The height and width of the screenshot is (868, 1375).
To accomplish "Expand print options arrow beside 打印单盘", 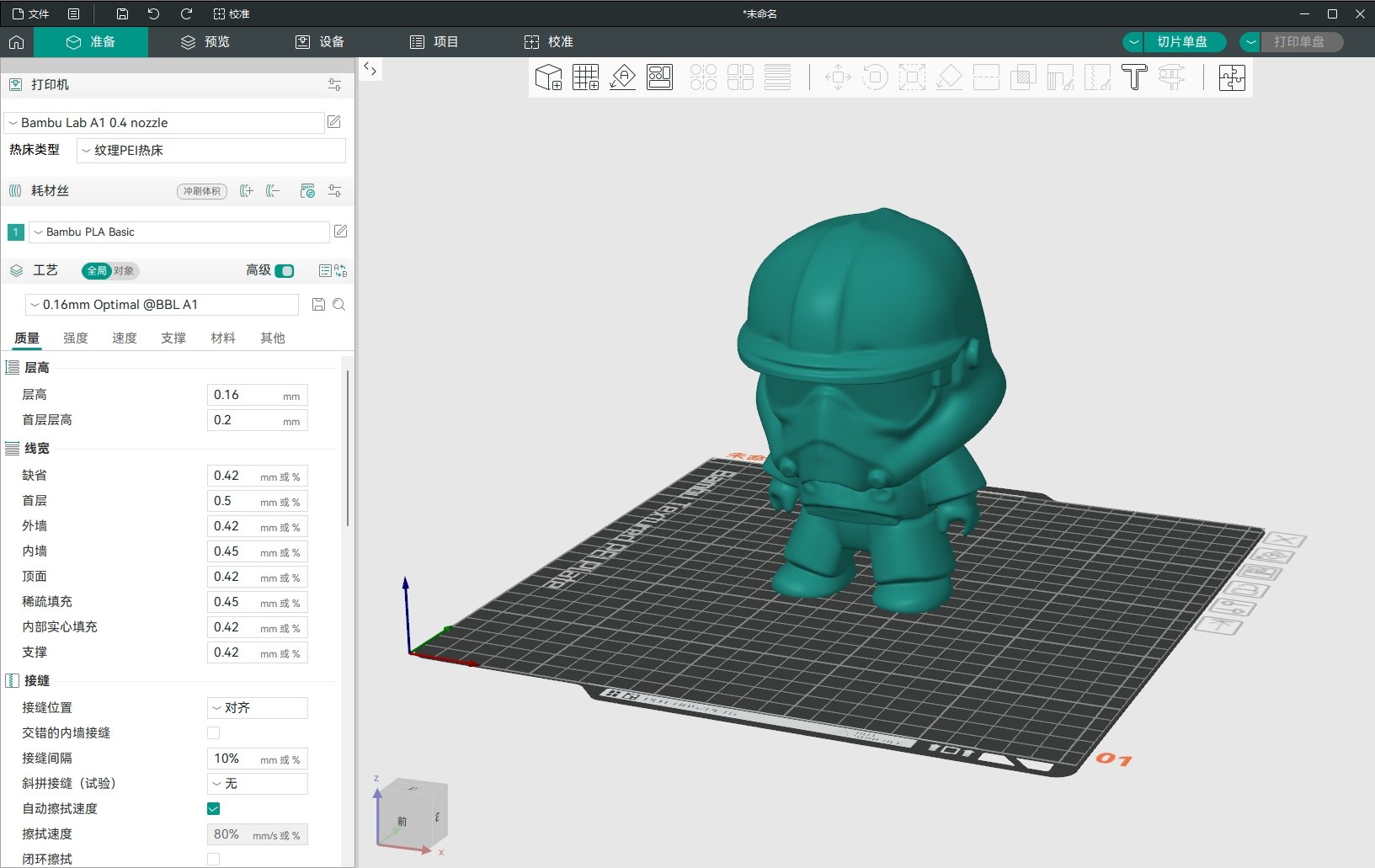I will coord(1250,42).
